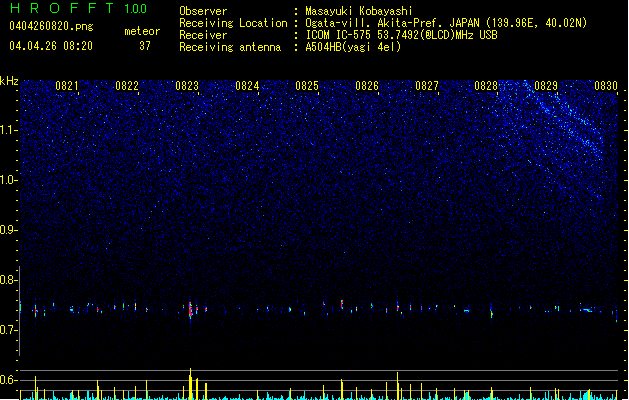Click the meteor count label
629x400 pixels.
pyautogui.click(x=142, y=31)
